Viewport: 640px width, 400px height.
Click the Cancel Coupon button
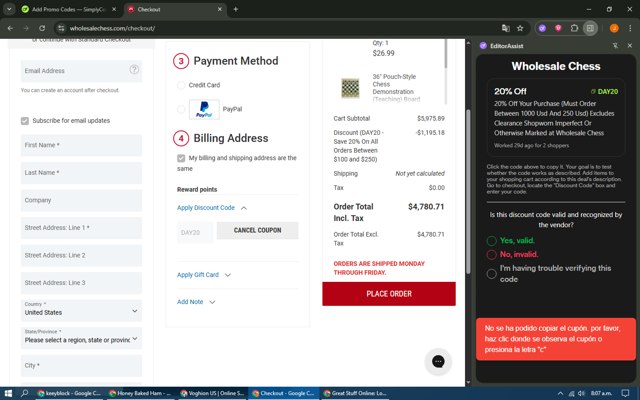[258, 231]
